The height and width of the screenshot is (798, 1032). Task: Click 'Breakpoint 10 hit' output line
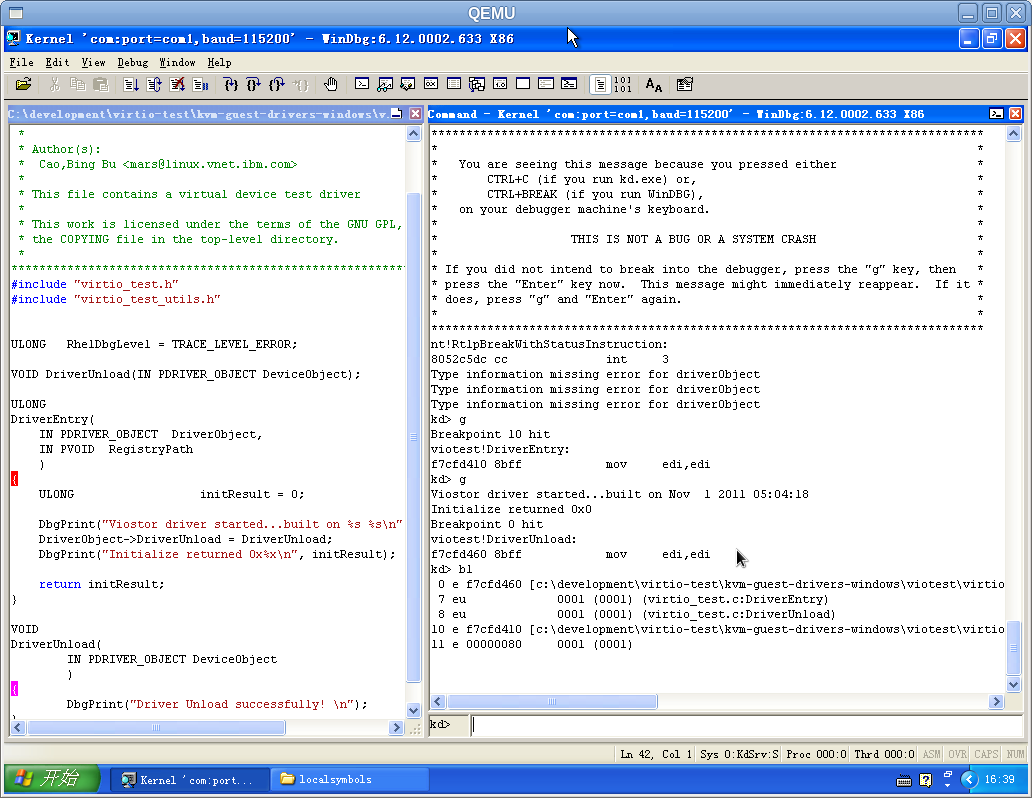[x=490, y=435]
